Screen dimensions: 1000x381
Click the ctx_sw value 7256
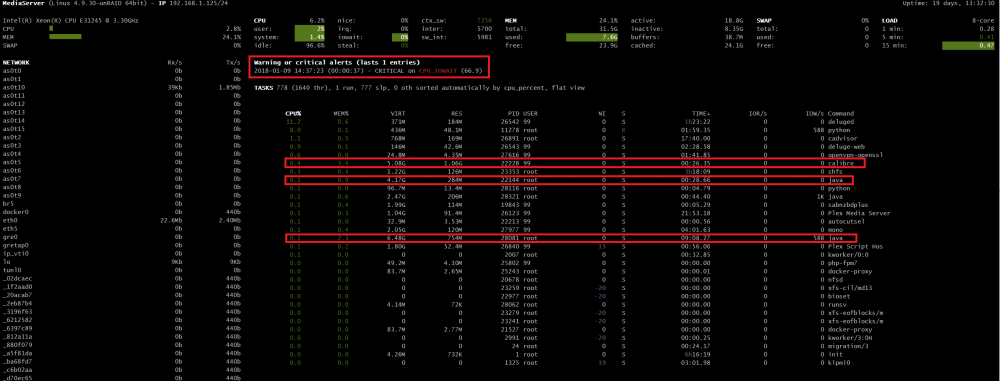pos(484,20)
